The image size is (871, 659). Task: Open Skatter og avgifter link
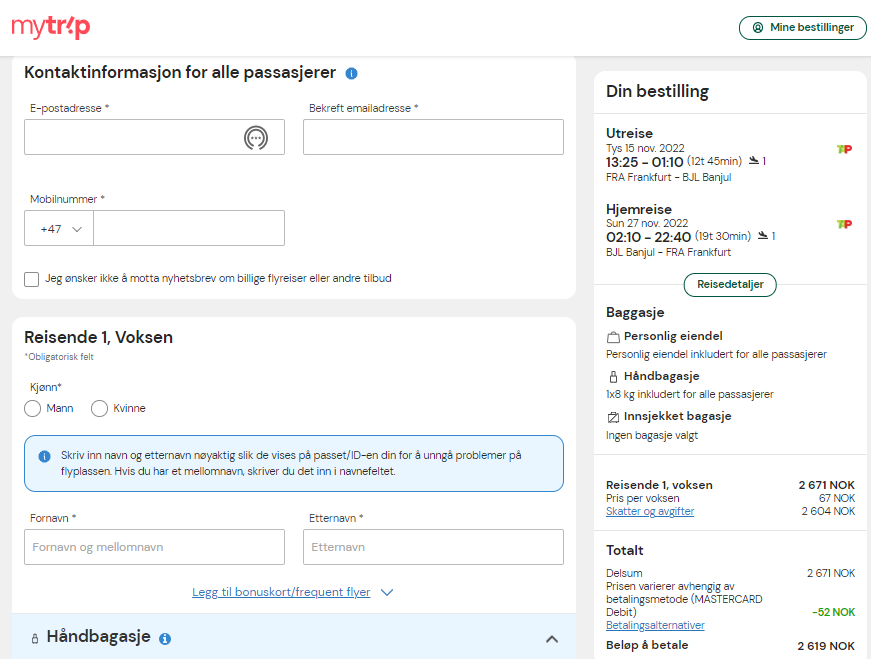click(x=650, y=511)
